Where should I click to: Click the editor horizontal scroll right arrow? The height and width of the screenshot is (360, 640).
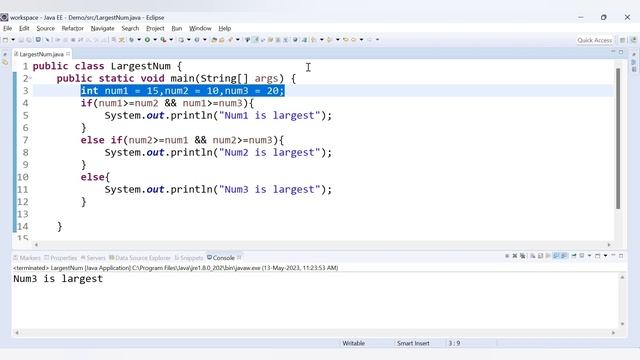[x=609, y=244]
